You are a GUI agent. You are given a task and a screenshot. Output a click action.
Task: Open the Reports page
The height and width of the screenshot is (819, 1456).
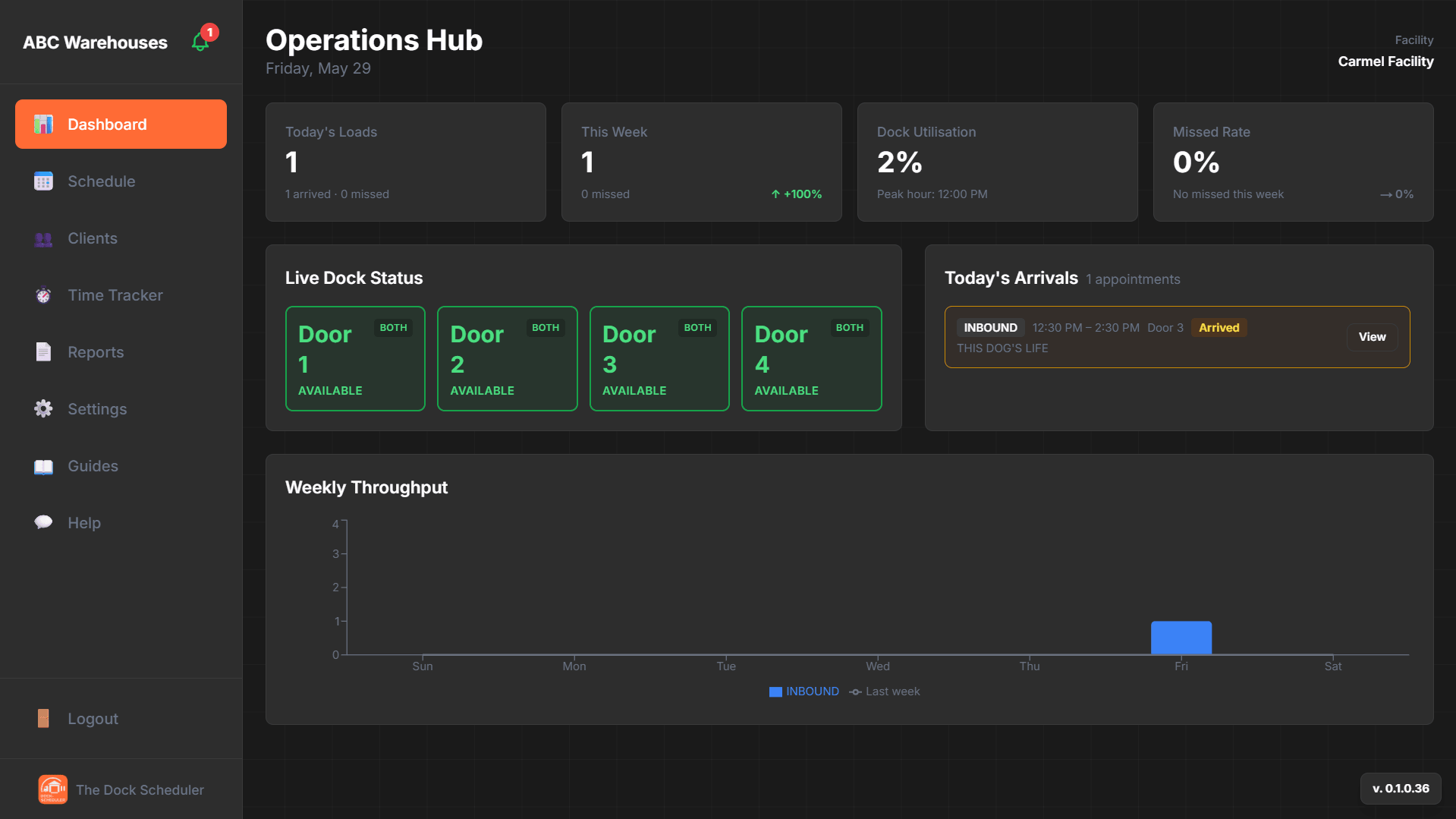(x=121, y=352)
